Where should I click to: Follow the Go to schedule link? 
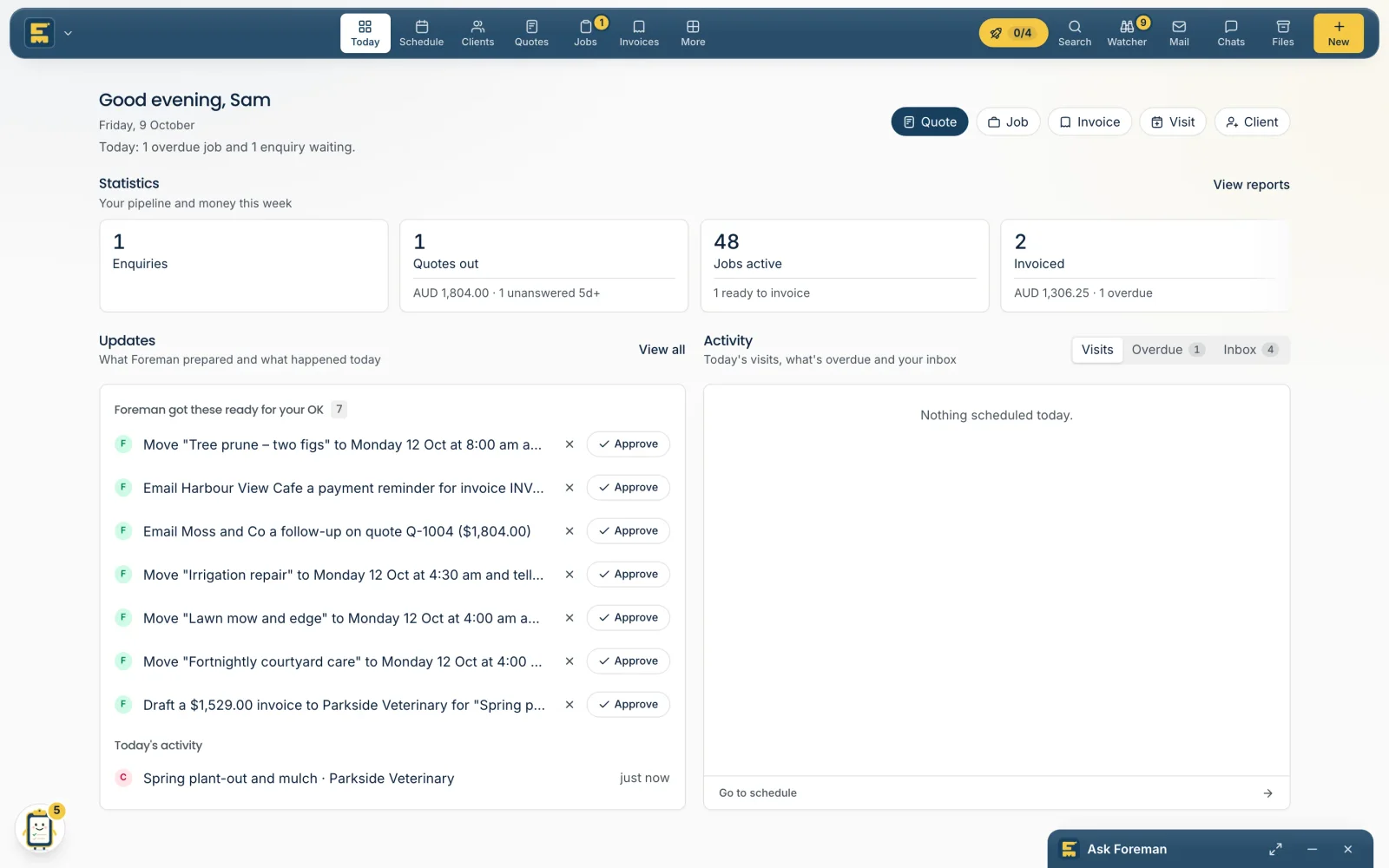(997, 793)
